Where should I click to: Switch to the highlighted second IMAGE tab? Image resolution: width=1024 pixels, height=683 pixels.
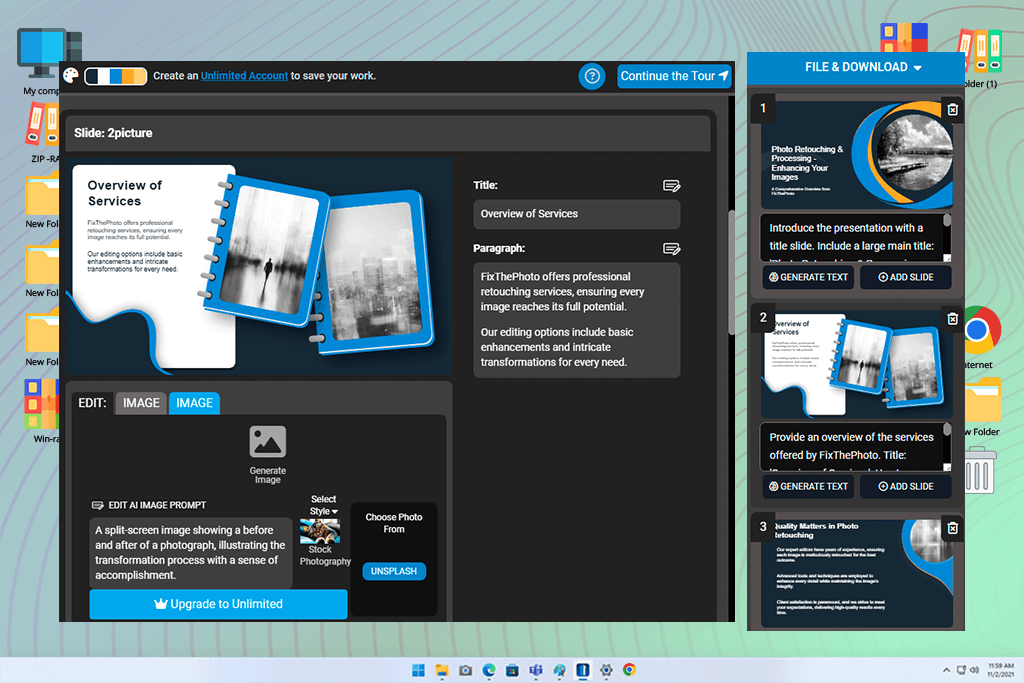click(194, 403)
